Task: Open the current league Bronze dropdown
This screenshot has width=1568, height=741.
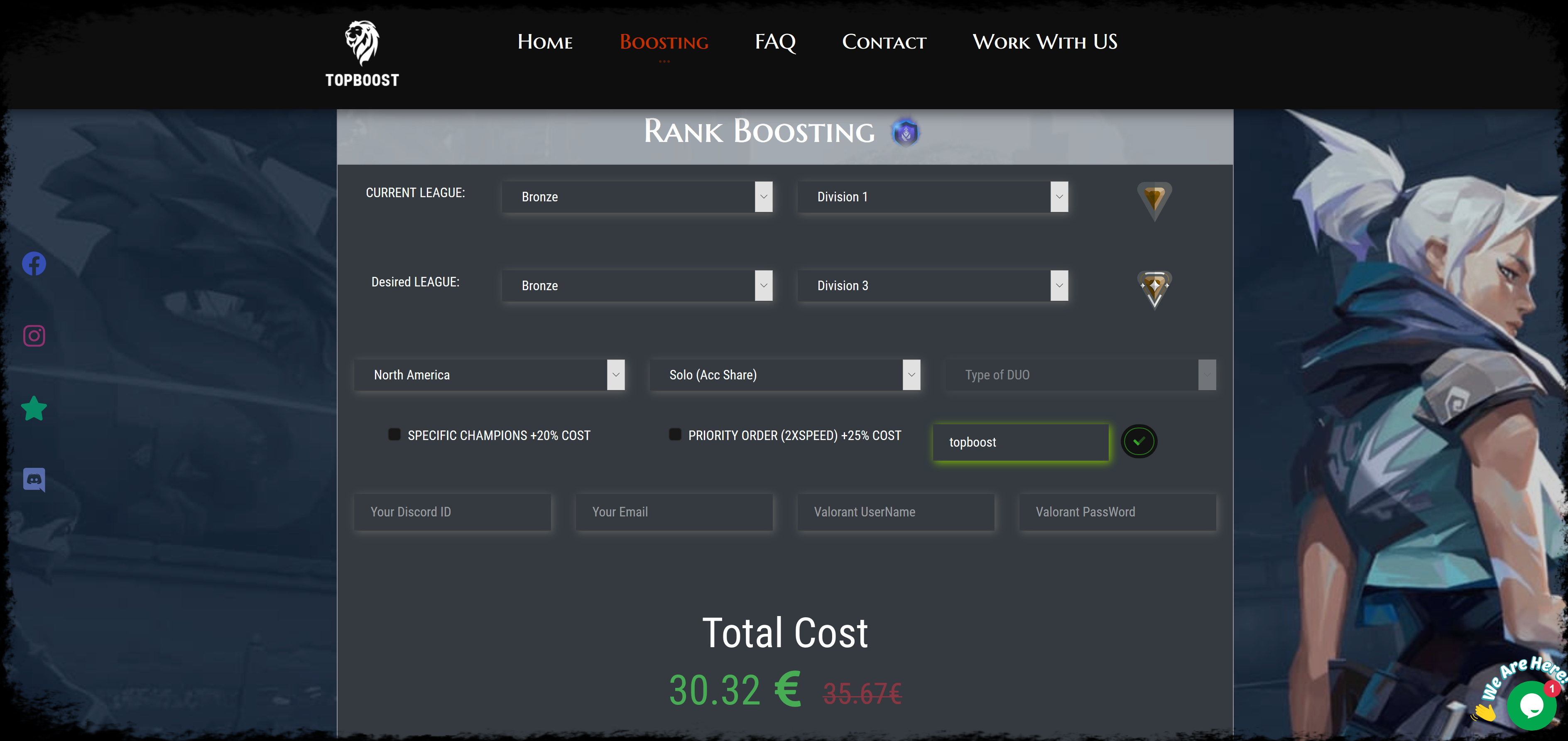Action: pyautogui.click(x=637, y=196)
